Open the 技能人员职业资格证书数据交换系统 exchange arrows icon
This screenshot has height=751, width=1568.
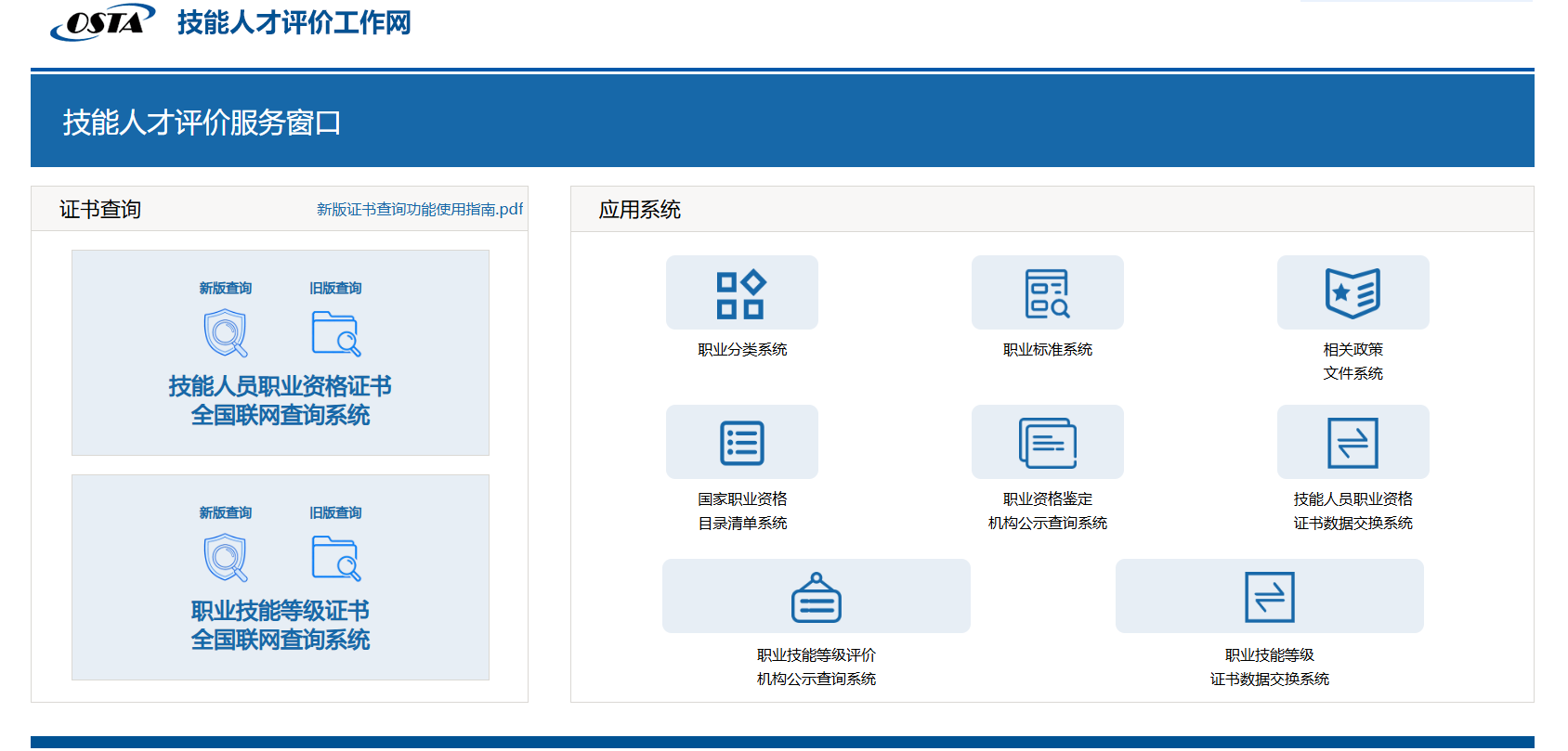(x=1352, y=442)
